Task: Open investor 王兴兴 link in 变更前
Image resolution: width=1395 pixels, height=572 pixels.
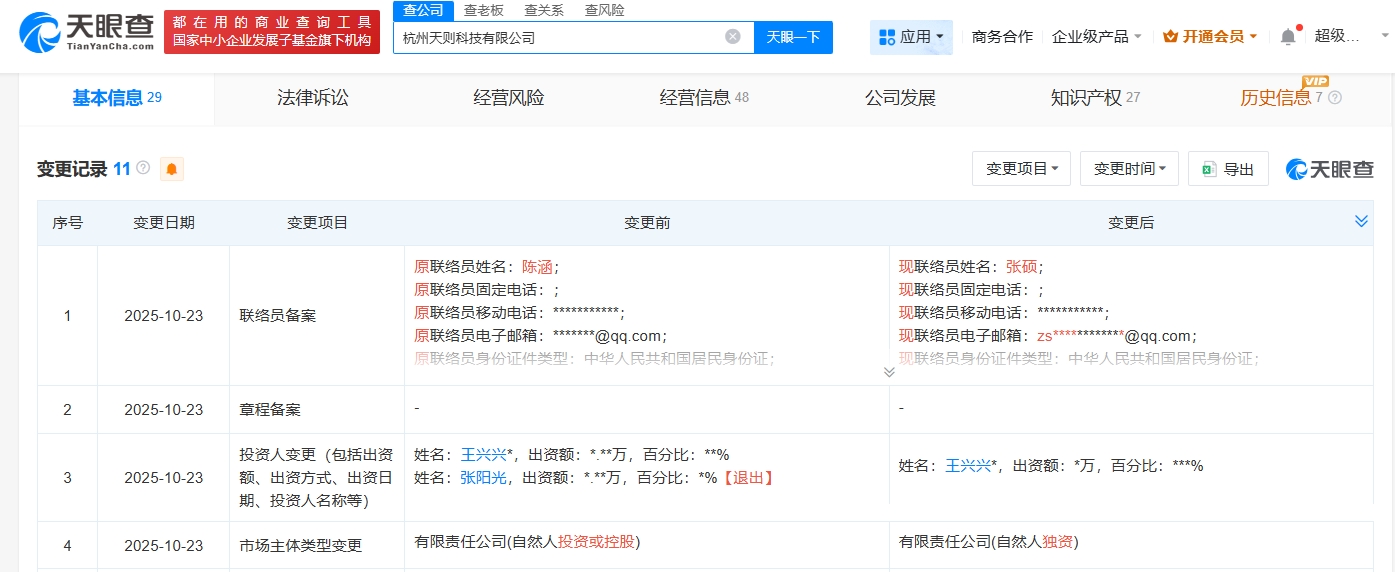Action: [x=481, y=453]
